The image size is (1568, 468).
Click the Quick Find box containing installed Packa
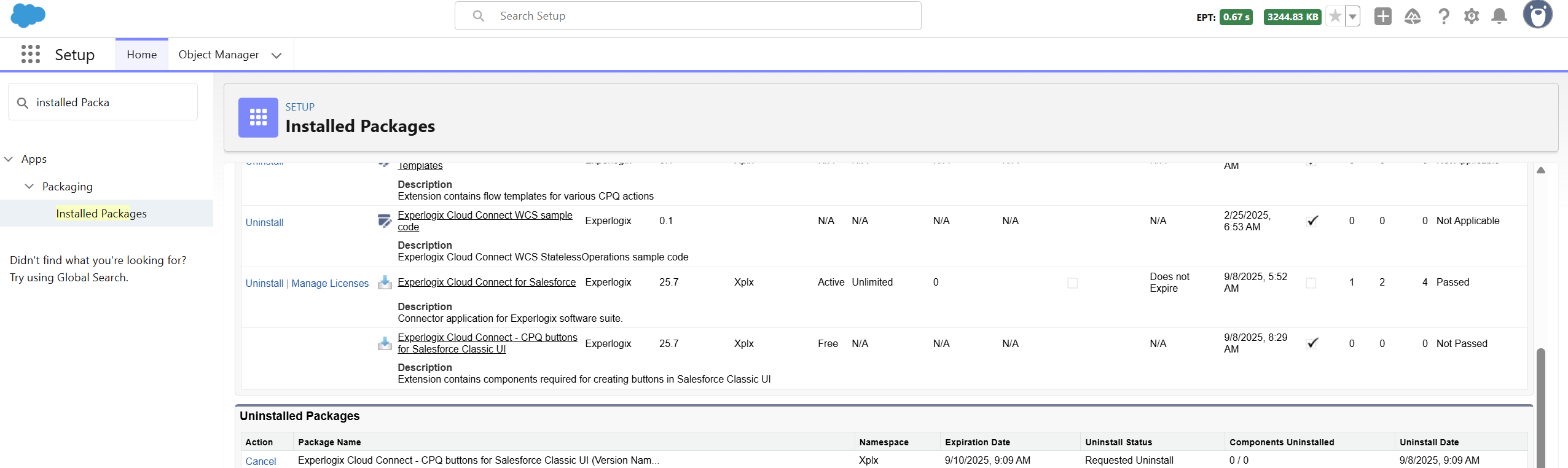coord(103,103)
